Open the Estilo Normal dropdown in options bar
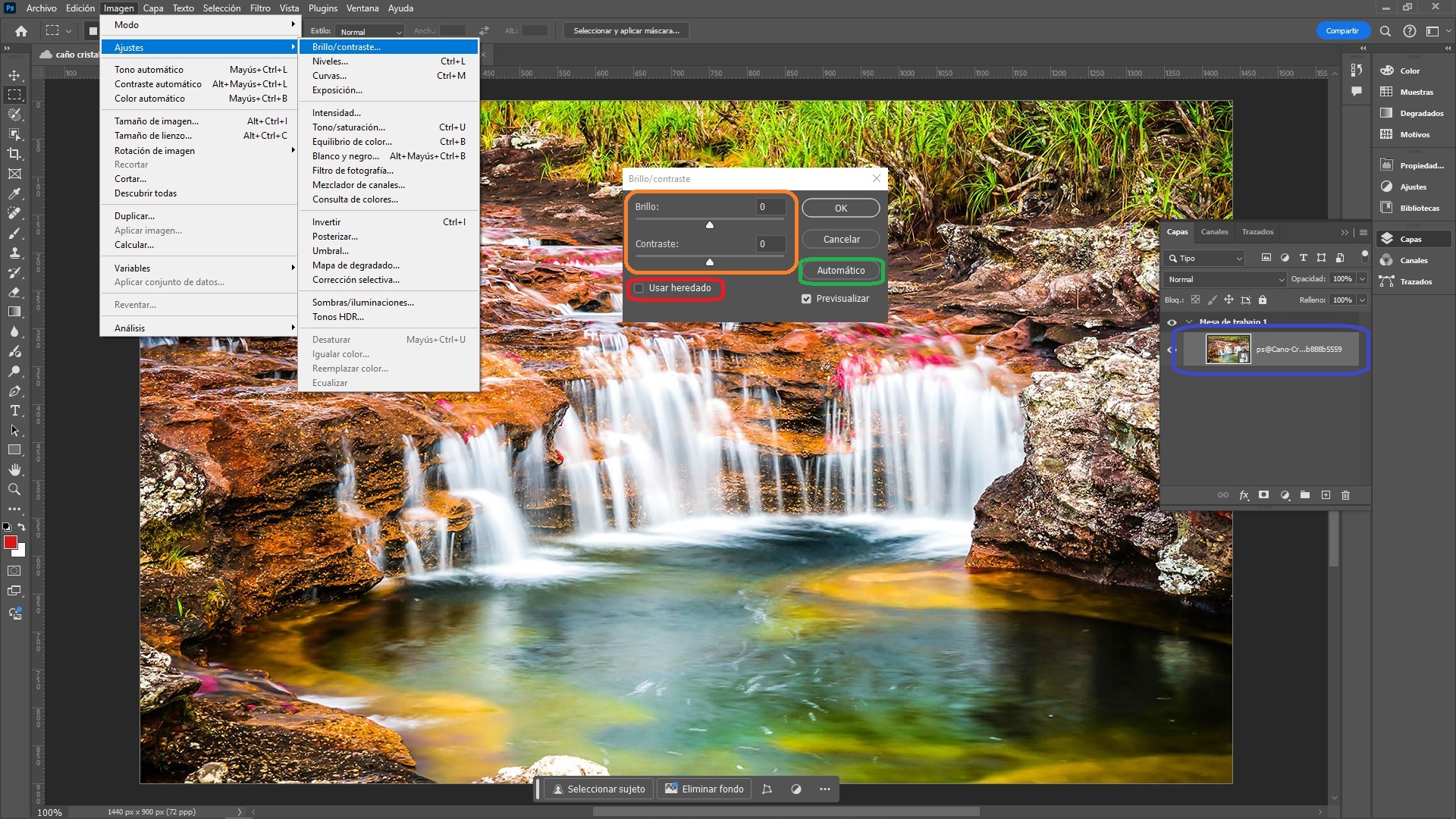Viewport: 1456px width, 819px height. point(370,32)
